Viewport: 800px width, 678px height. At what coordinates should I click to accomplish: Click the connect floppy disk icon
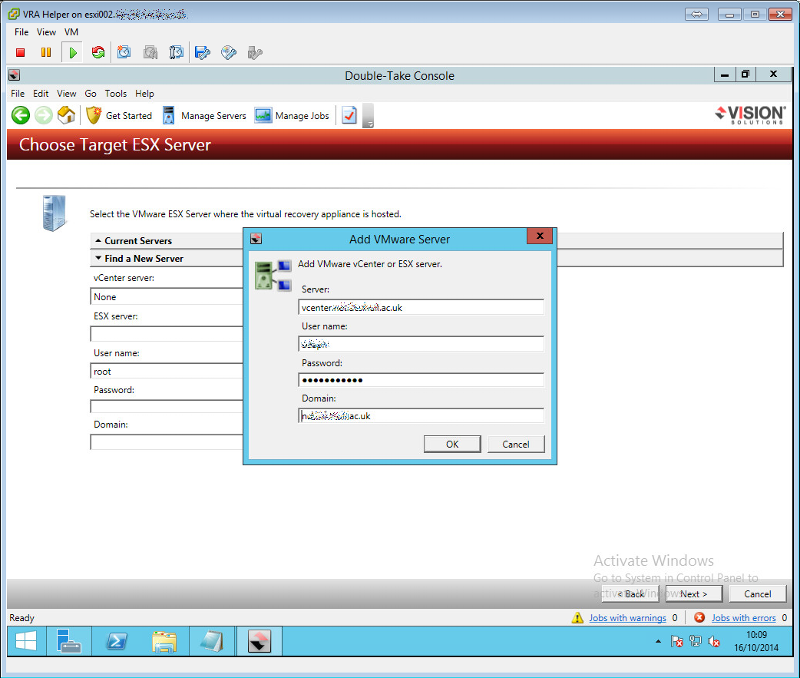click(x=203, y=52)
